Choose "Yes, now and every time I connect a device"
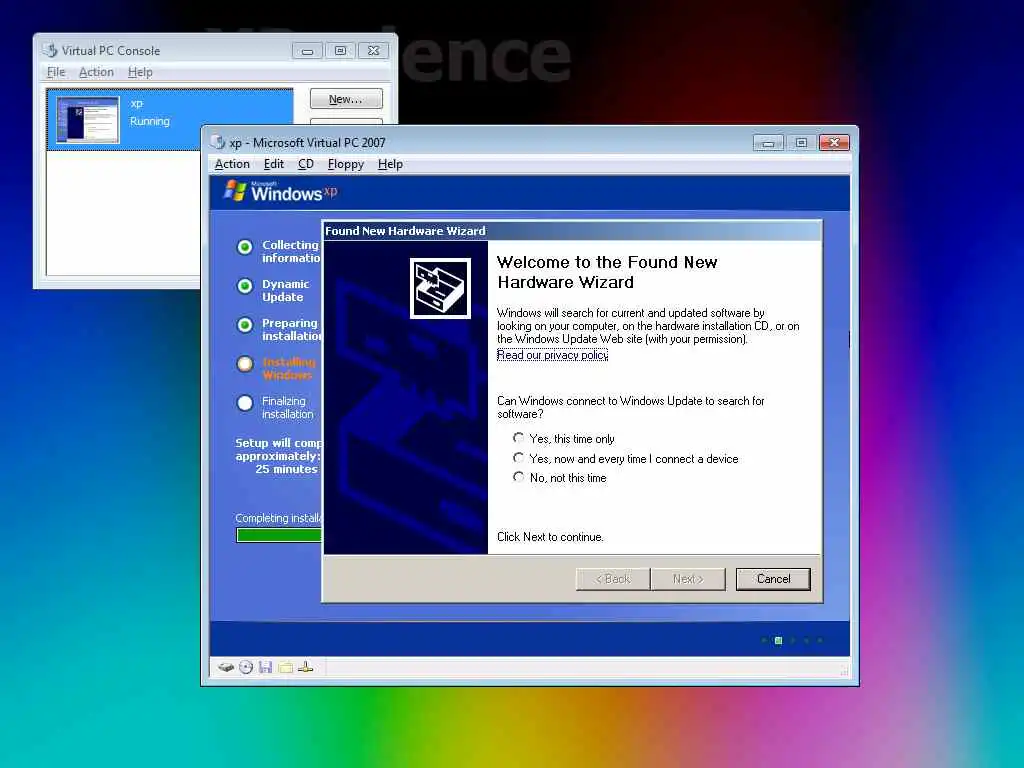Viewport: 1024px width, 768px height. coord(519,458)
